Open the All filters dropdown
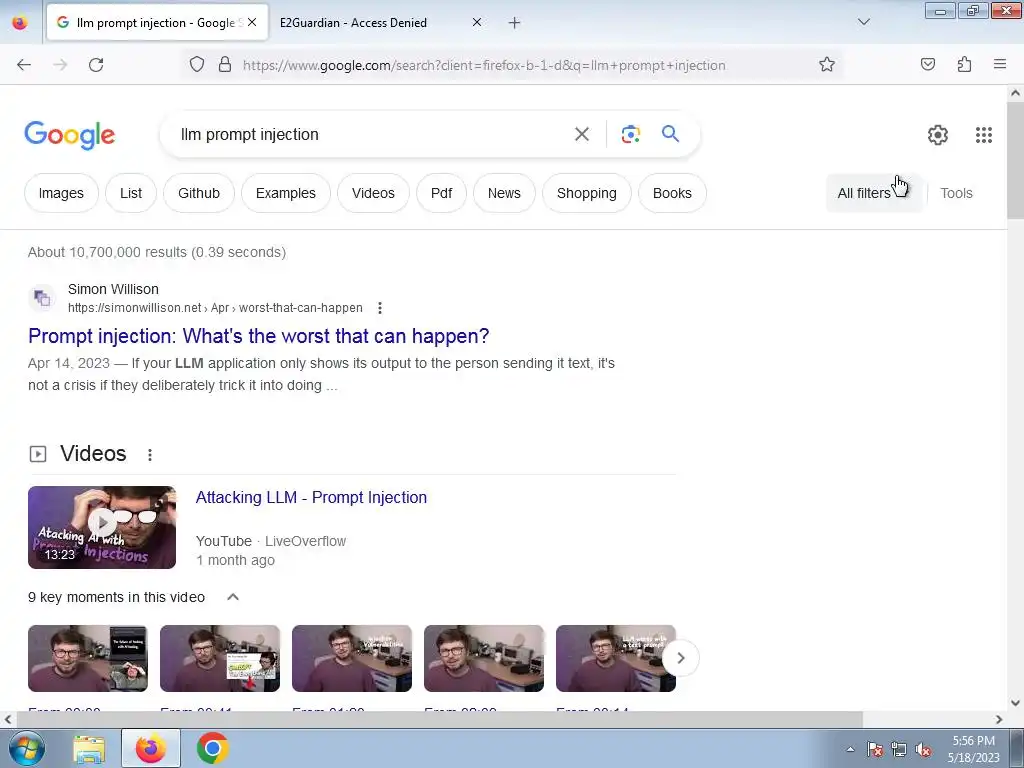 click(874, 193)
